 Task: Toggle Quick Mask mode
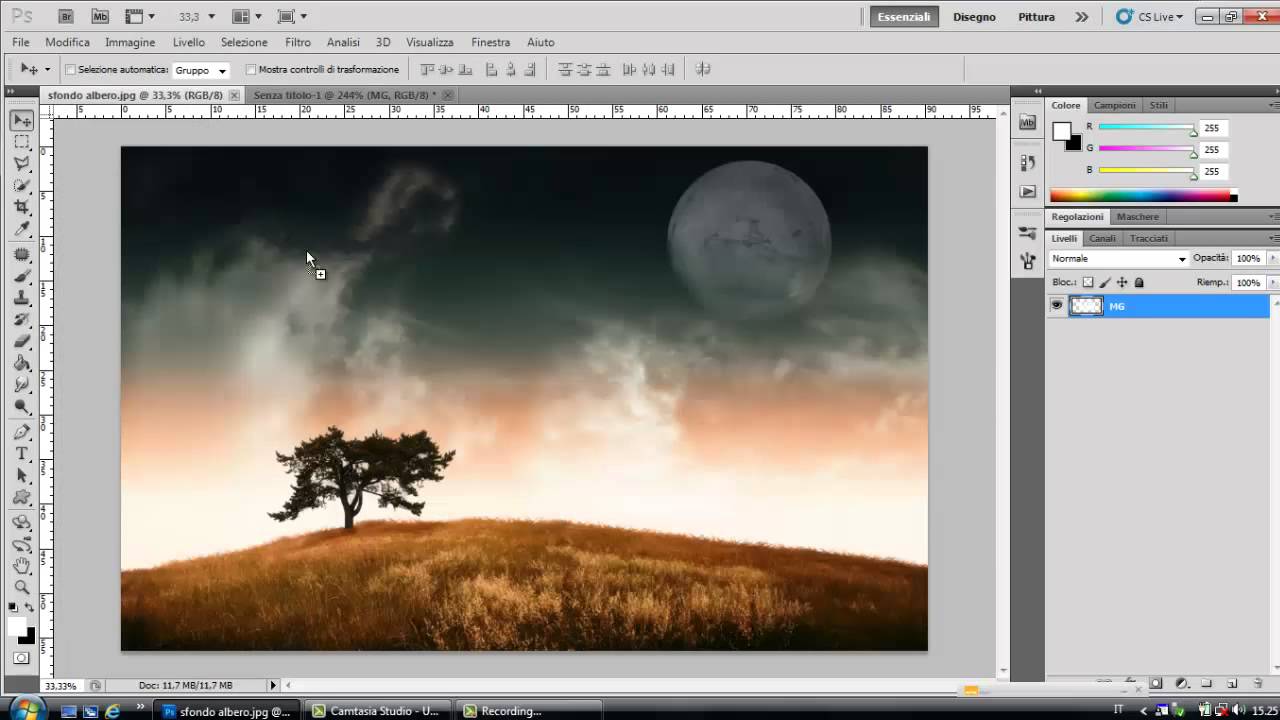(x=21, y=658)
